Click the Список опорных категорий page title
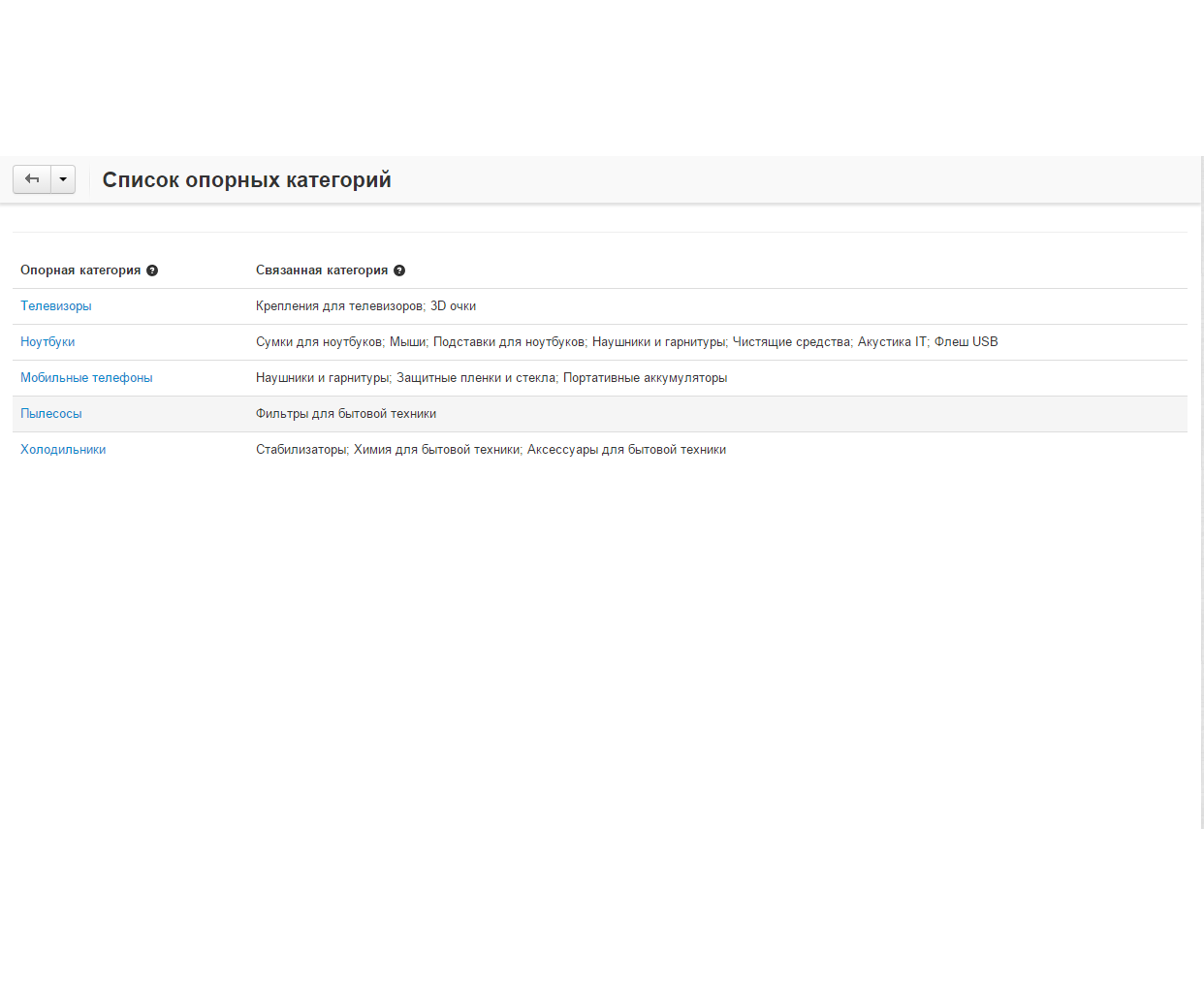 click(246, 180)
